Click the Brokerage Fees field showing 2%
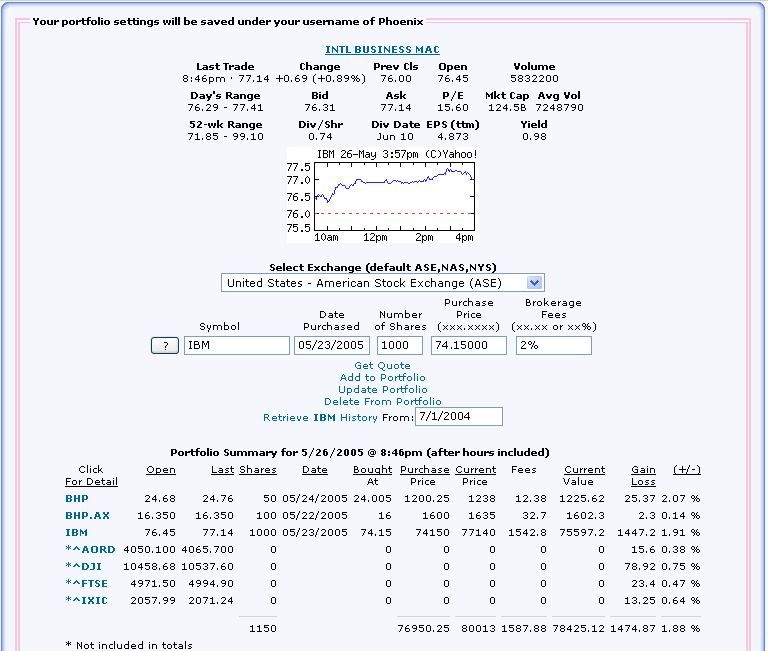768x651 pixels. (553, 345)
